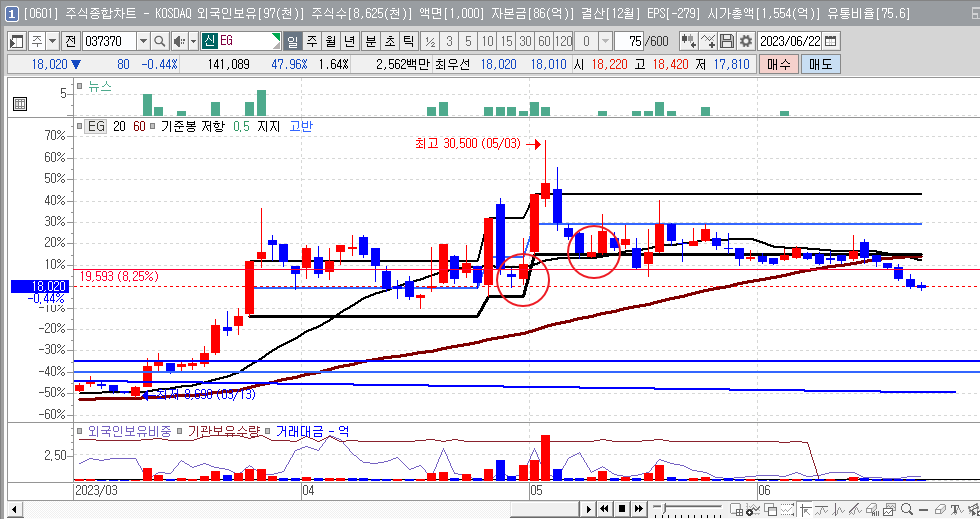This screenshot has height=519, width=980.
Task: Select the 10 interval button
Action: [487, 41]
